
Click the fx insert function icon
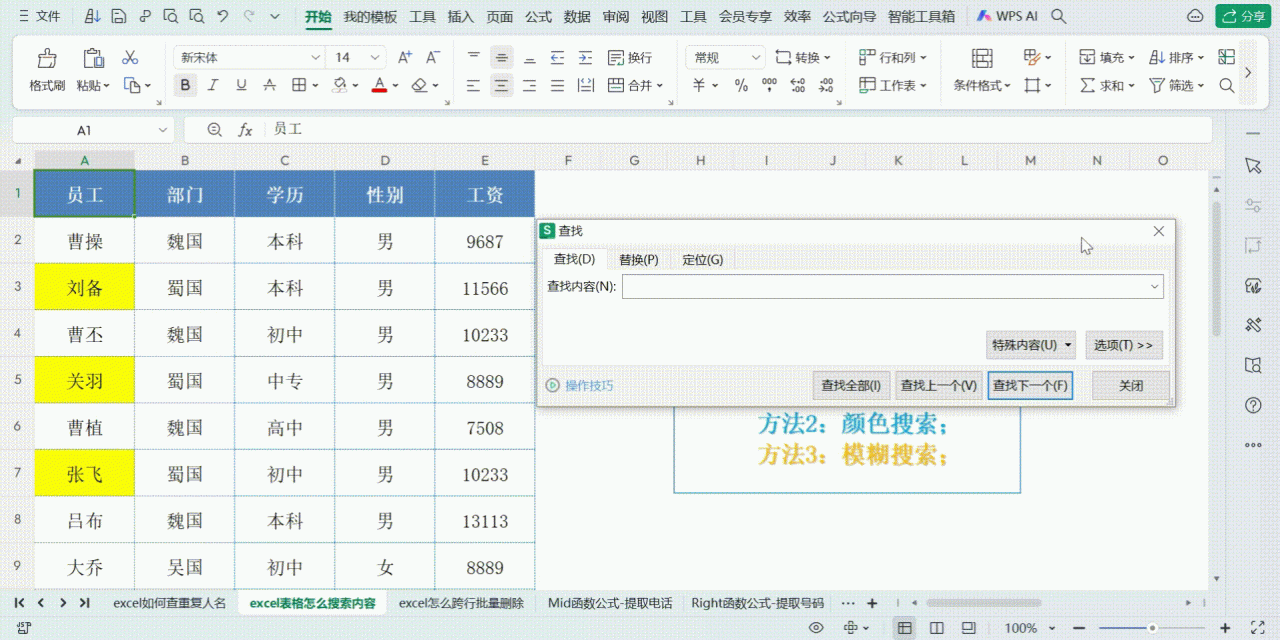tap(245, 130)
